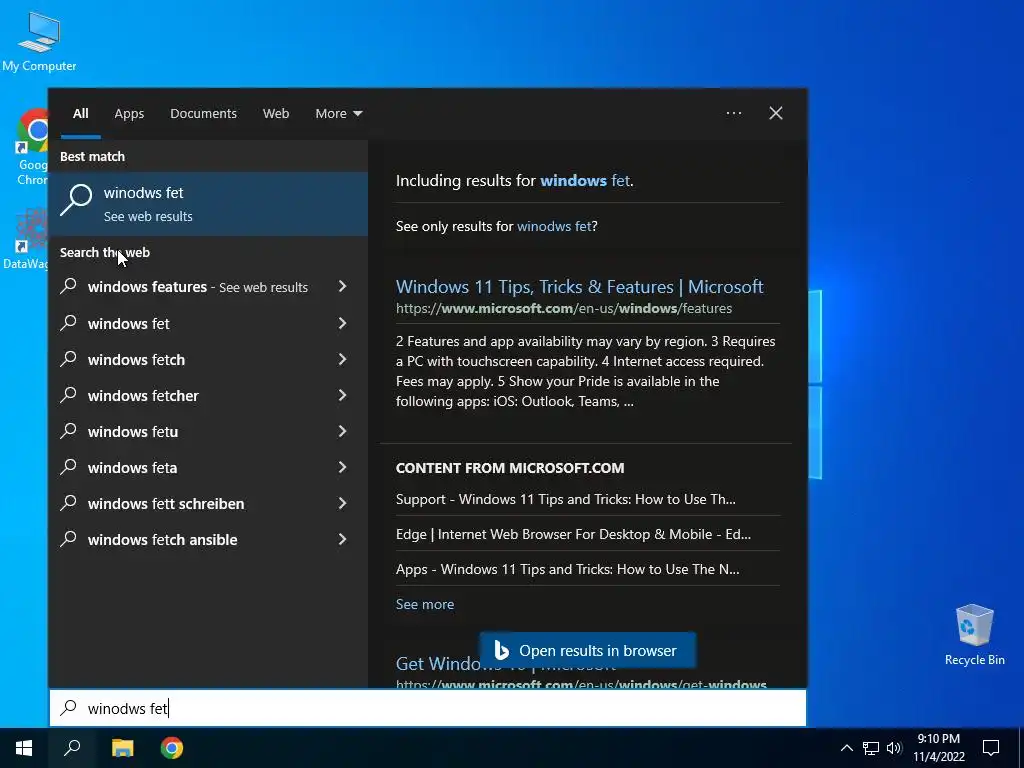Select 'windows fetch ansible' suggestion

click(x=163, y=539)
